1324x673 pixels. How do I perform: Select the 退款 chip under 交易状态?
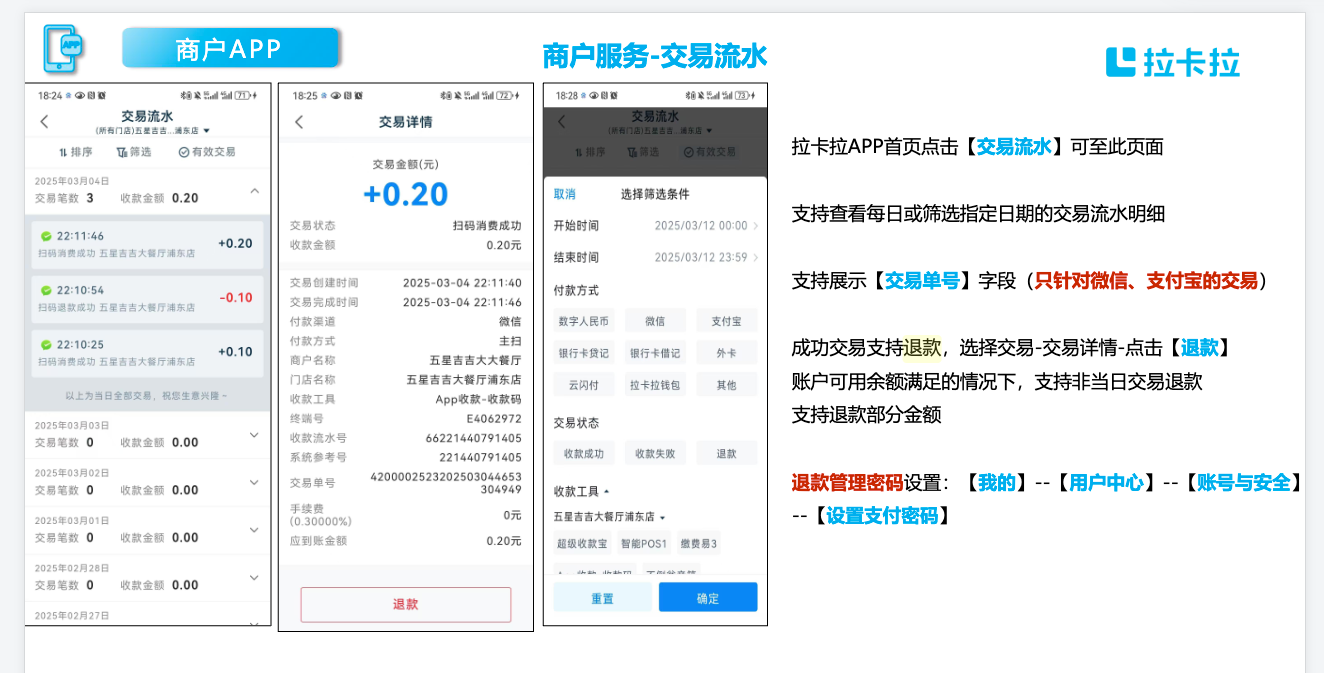727,453
